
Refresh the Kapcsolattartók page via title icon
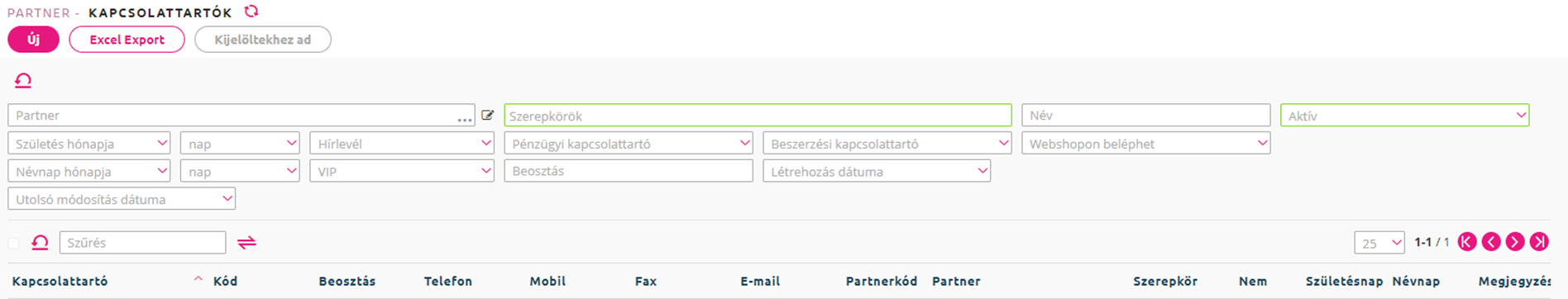point(251,12)
